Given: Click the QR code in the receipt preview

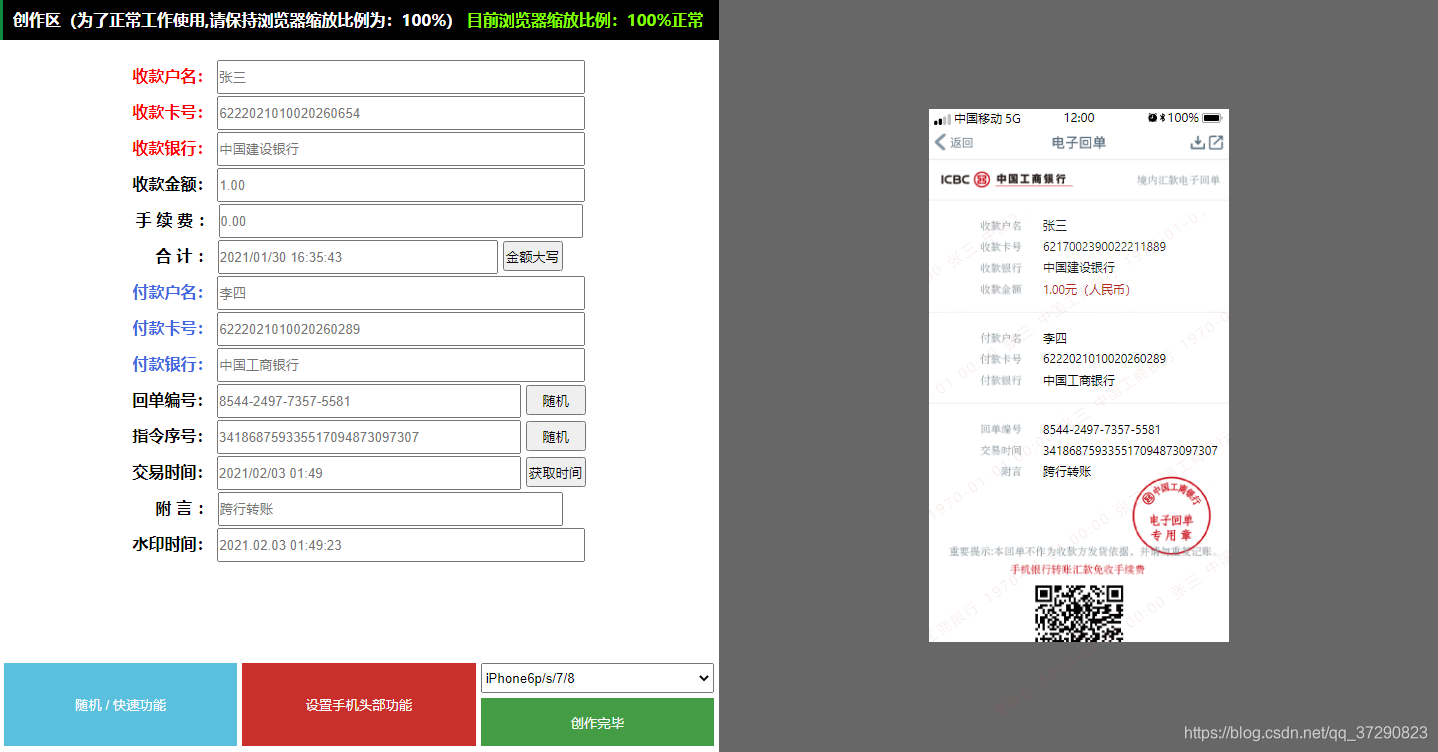Looking at the screenshot, I should coord(1079,613).
